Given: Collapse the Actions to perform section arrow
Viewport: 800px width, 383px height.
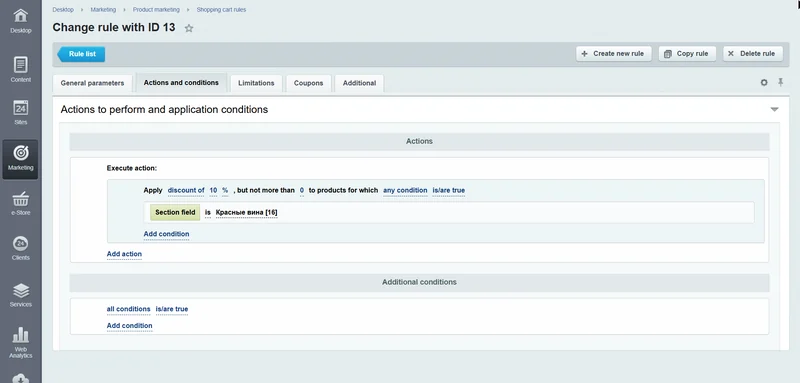Looking at the screenshot, I should (774, 110).
